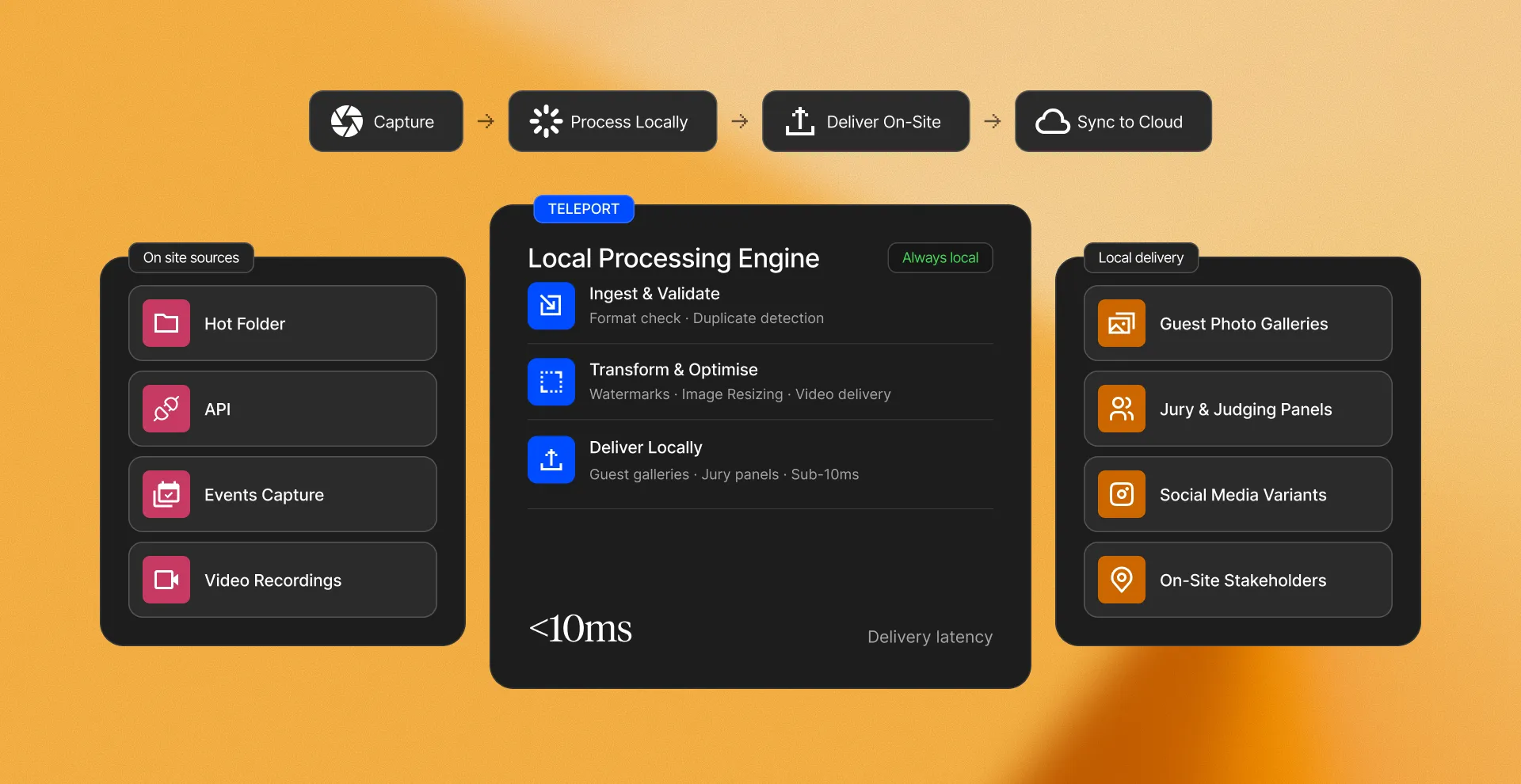Click the pink API plug icon
This screenshot has width=1521, height=784.
pyautogui.click(x=166, y=409)
